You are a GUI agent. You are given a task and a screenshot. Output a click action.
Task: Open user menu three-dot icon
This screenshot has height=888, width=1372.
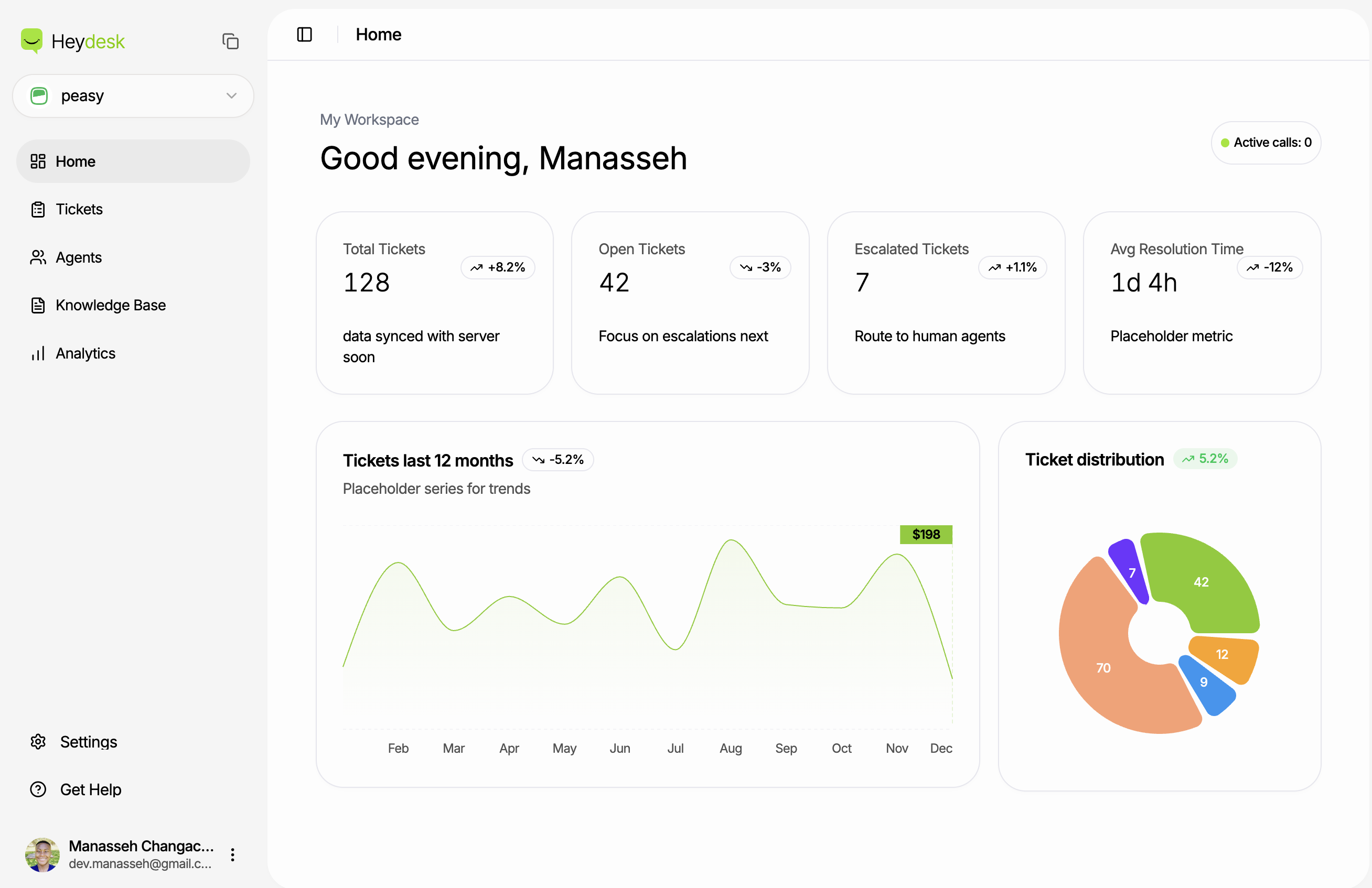click(x=232, y=854)
